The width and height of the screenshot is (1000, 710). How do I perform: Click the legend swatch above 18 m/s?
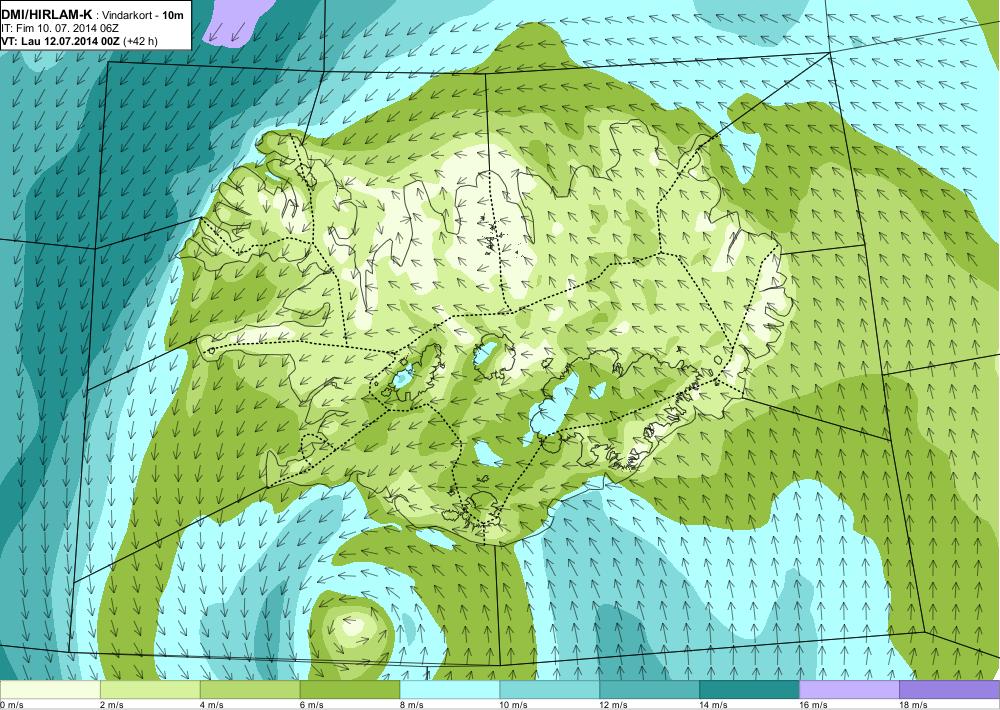click(x=949, y=690)
